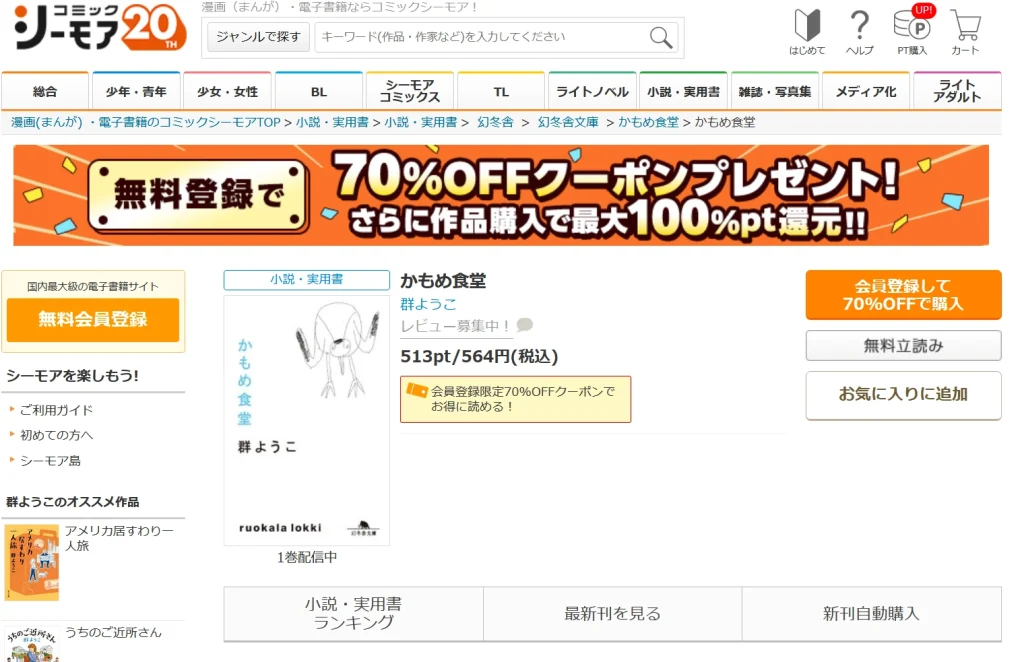Open the アメリカ居すわり一人旅 title link

(119, 537)
